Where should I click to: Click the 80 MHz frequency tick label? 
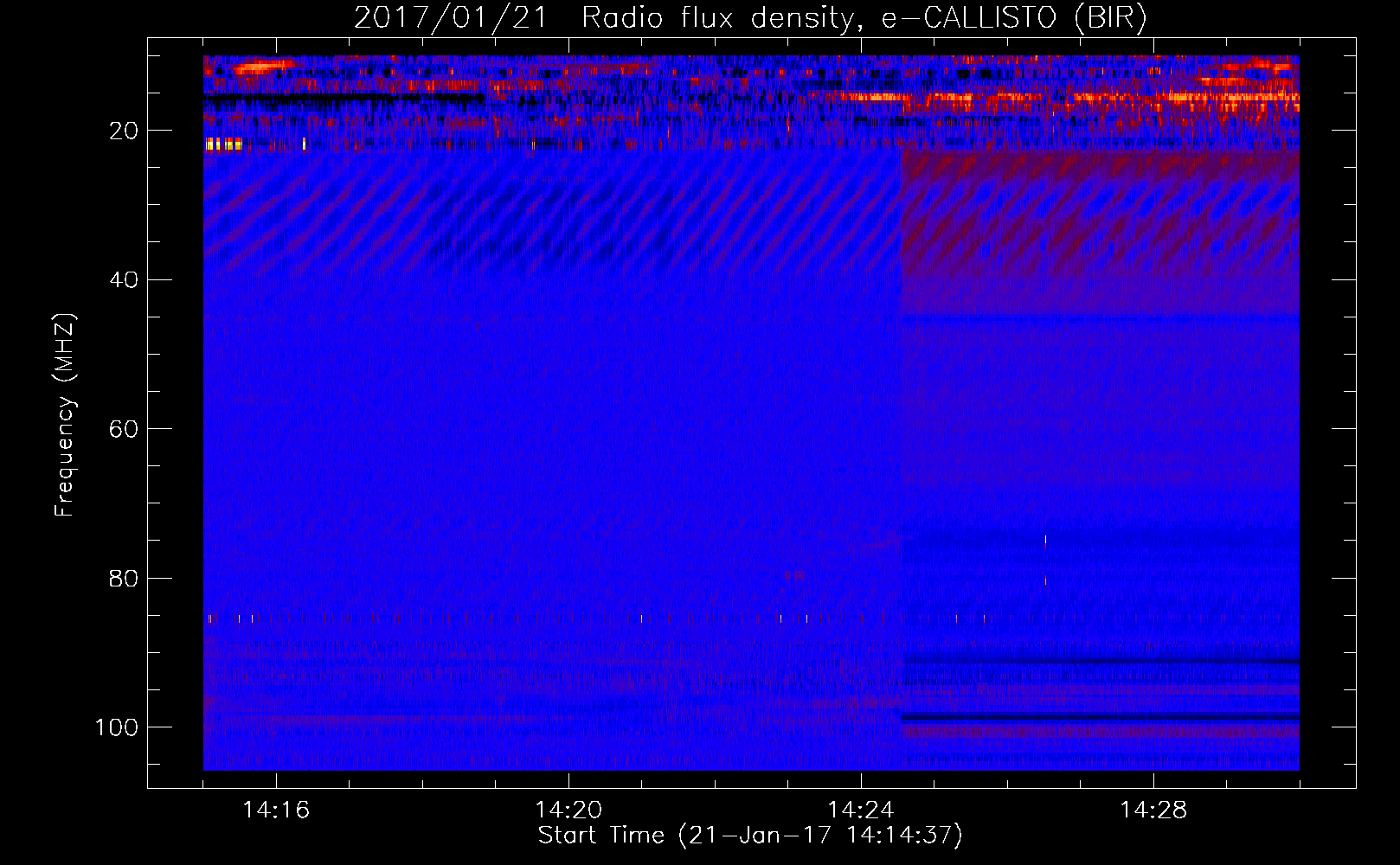tap(124, 578)
